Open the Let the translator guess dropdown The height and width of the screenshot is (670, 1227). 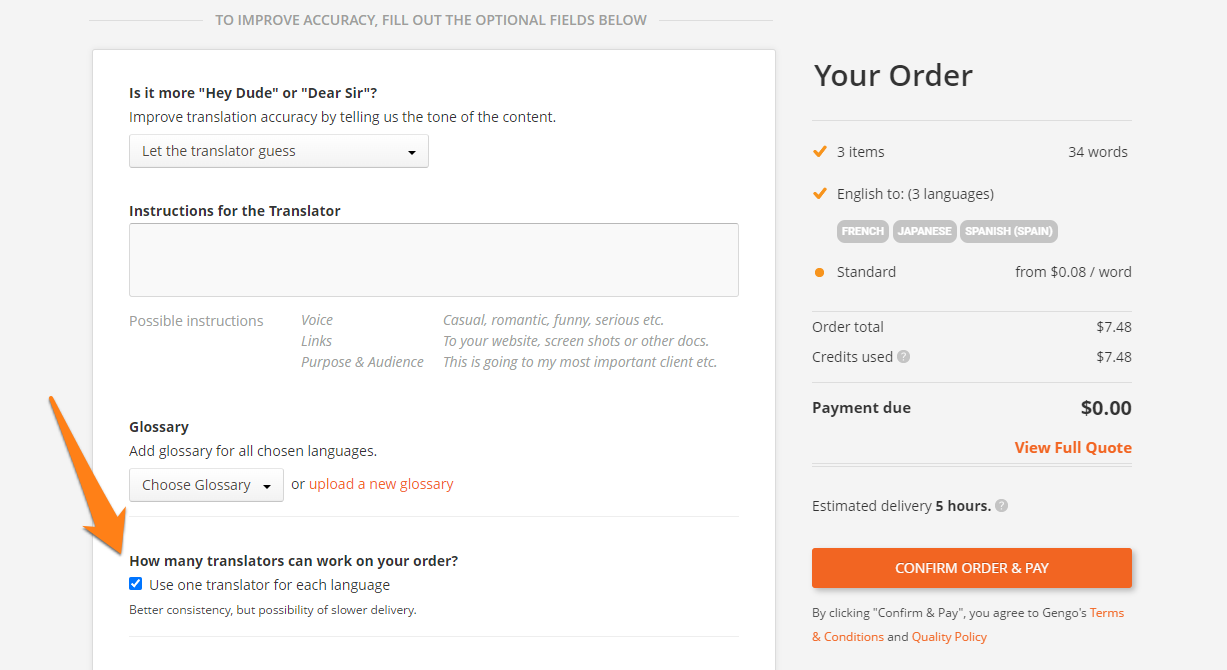[x=279, y=151]
